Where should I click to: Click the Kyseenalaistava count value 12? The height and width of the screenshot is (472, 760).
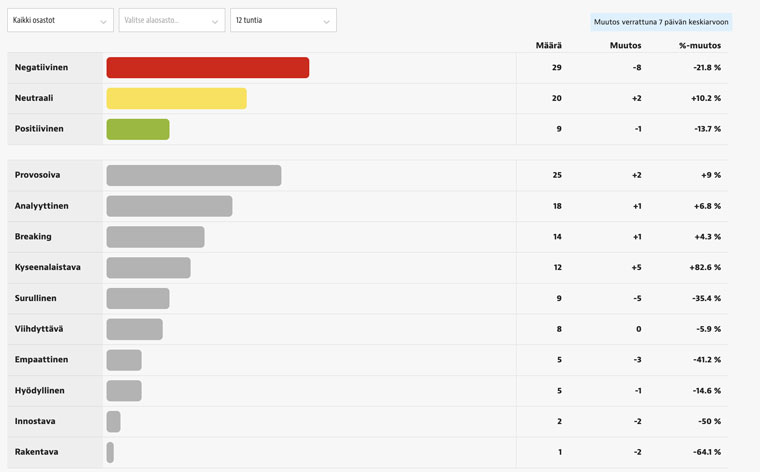tap(557, 267)
